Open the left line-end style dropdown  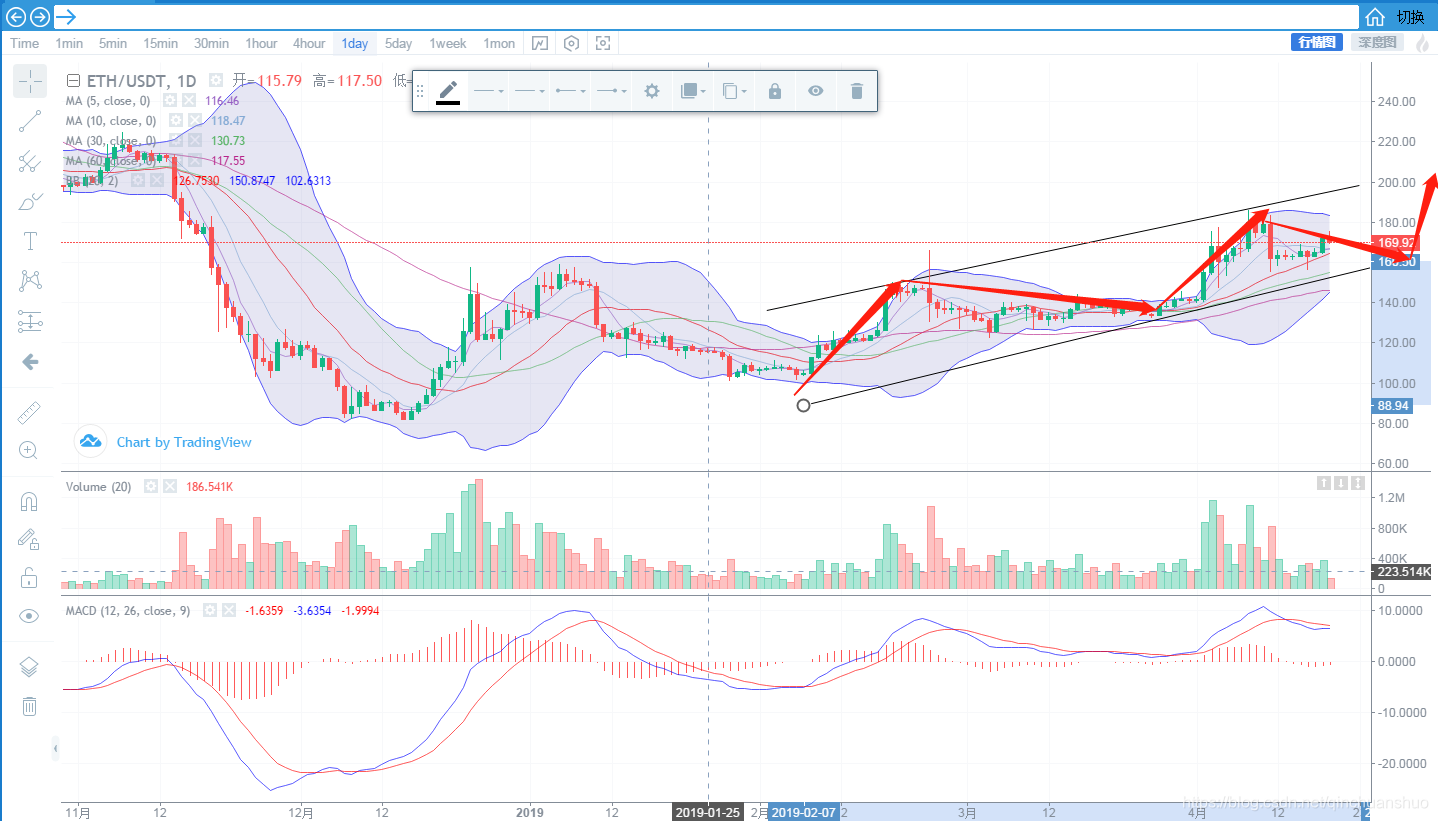click(571, 91)
